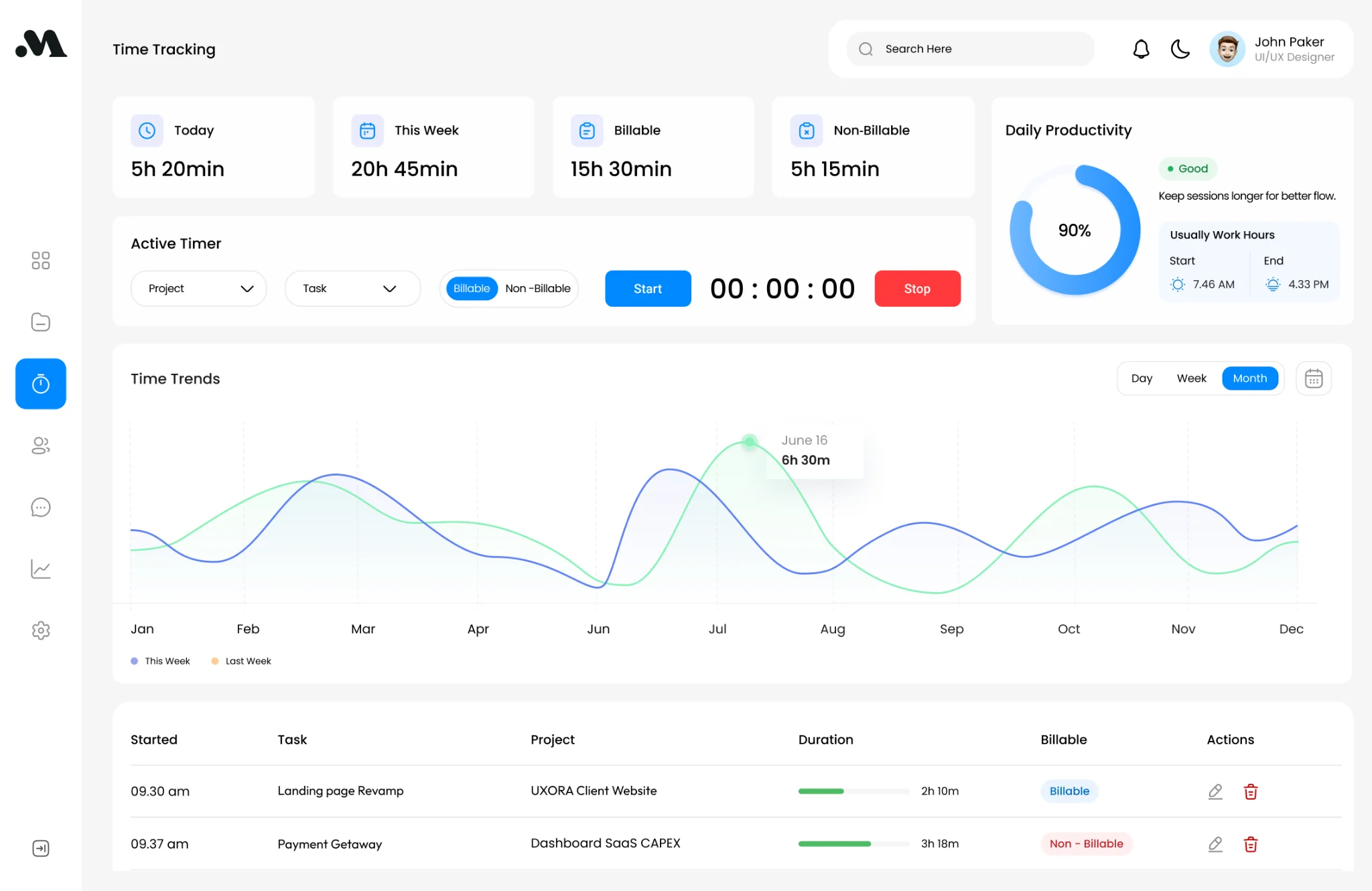
Task: Open the Task dropdown
Action: click(x=352, y=288)
